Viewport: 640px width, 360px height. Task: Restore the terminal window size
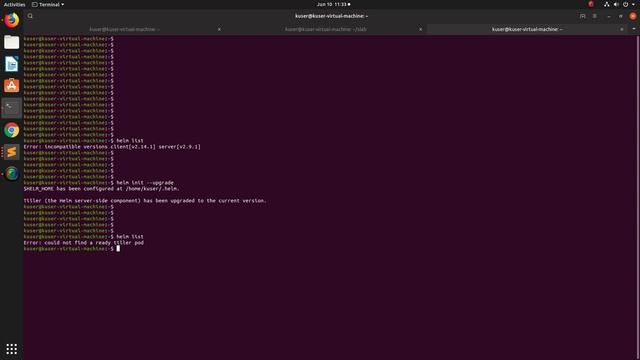620,16
